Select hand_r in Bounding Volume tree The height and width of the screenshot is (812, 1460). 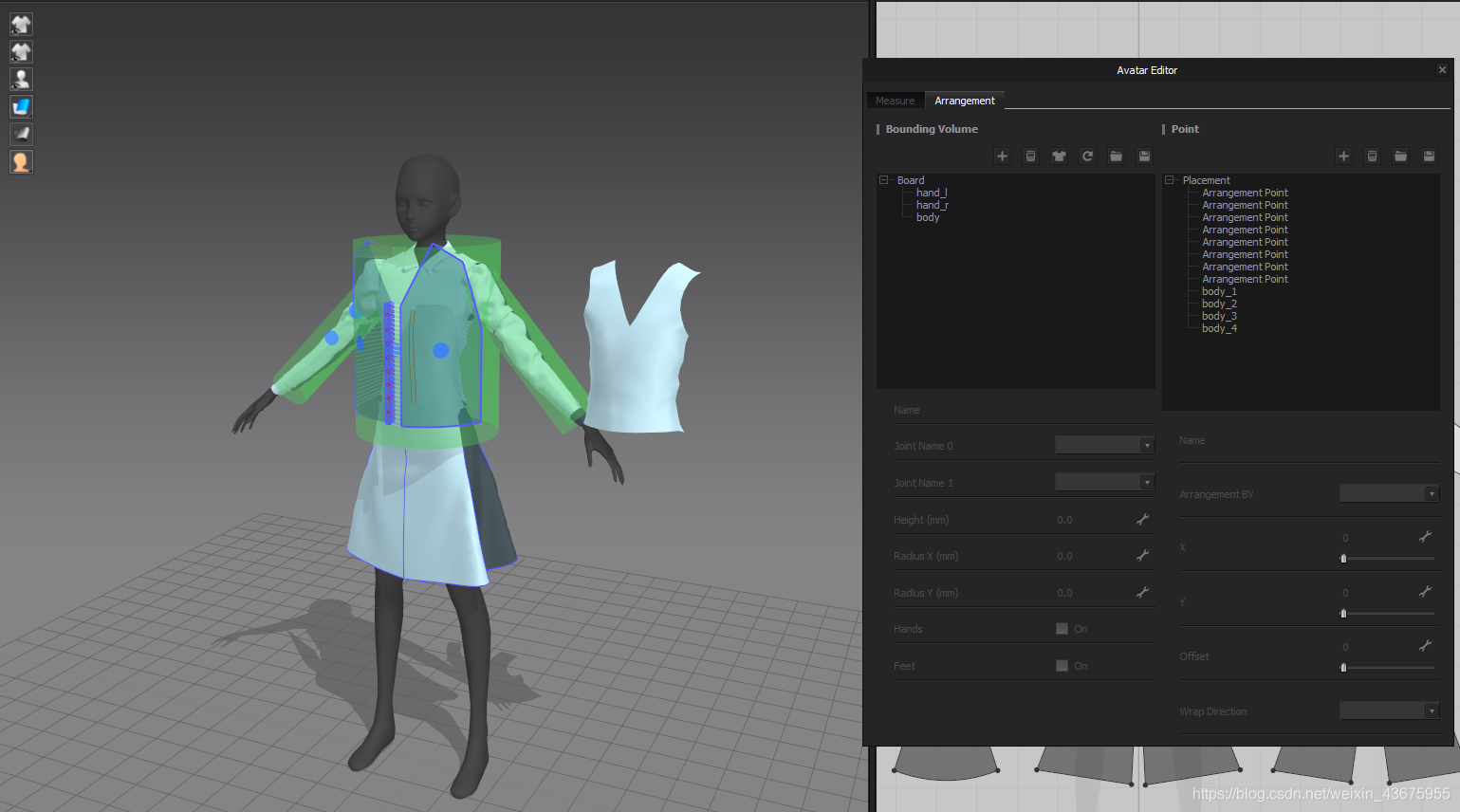933,205
